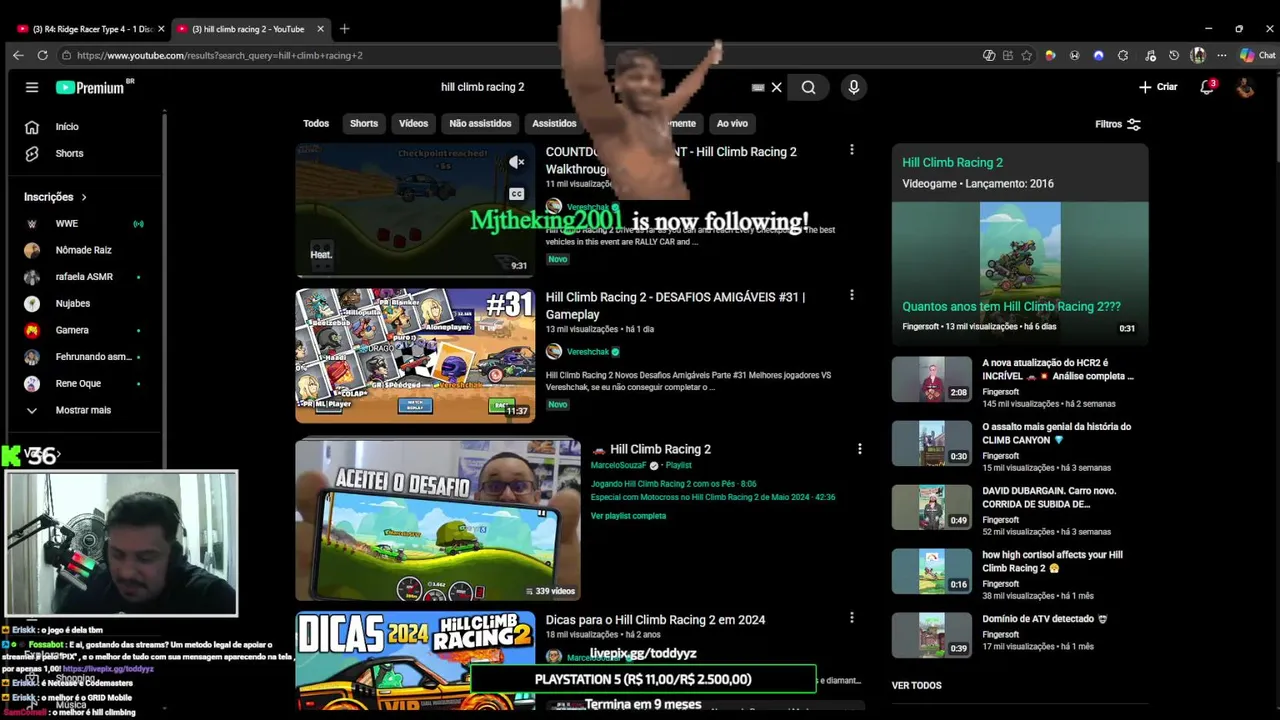Select the Todos filter chip
Screen dimensions: 1280x720
coord(316,124)
